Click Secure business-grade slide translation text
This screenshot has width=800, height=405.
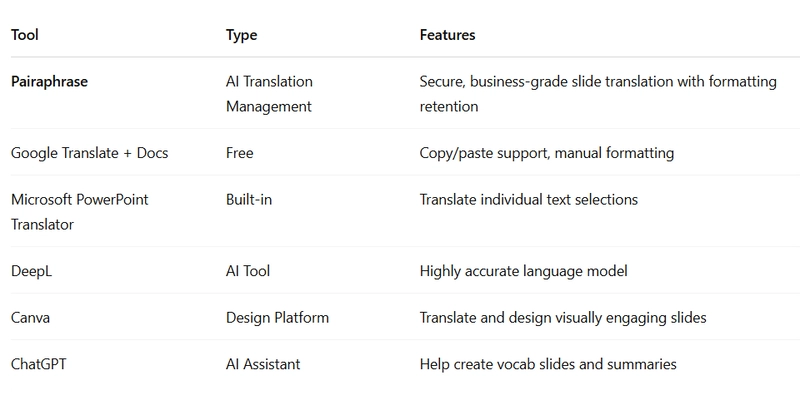tap(598, 94)
